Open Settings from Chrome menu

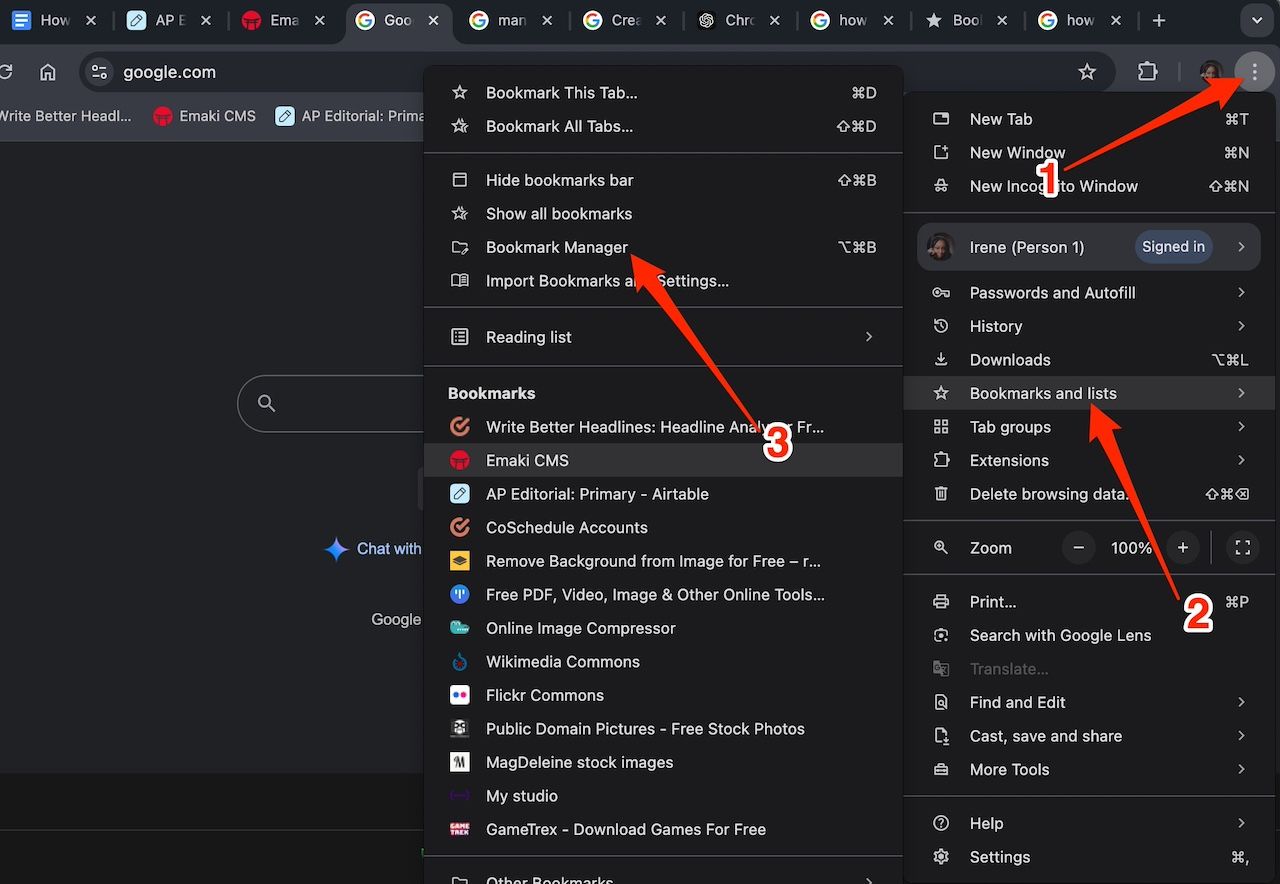[1090, 857]
